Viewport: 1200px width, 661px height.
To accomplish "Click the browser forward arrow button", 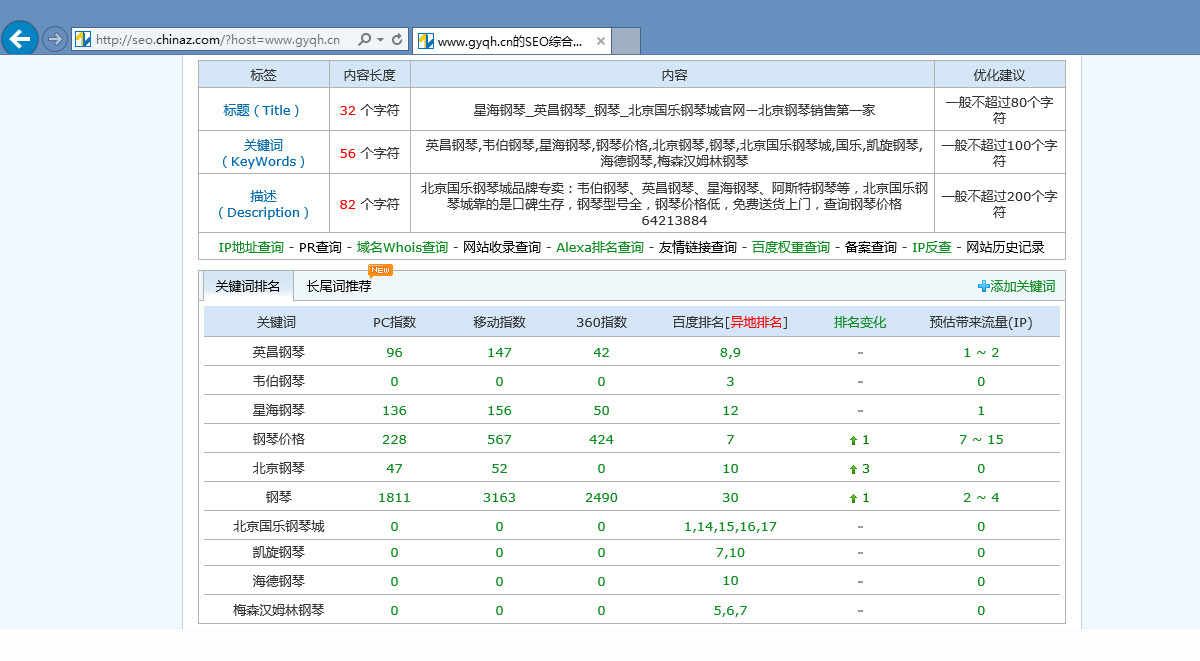I will [55, 39].
